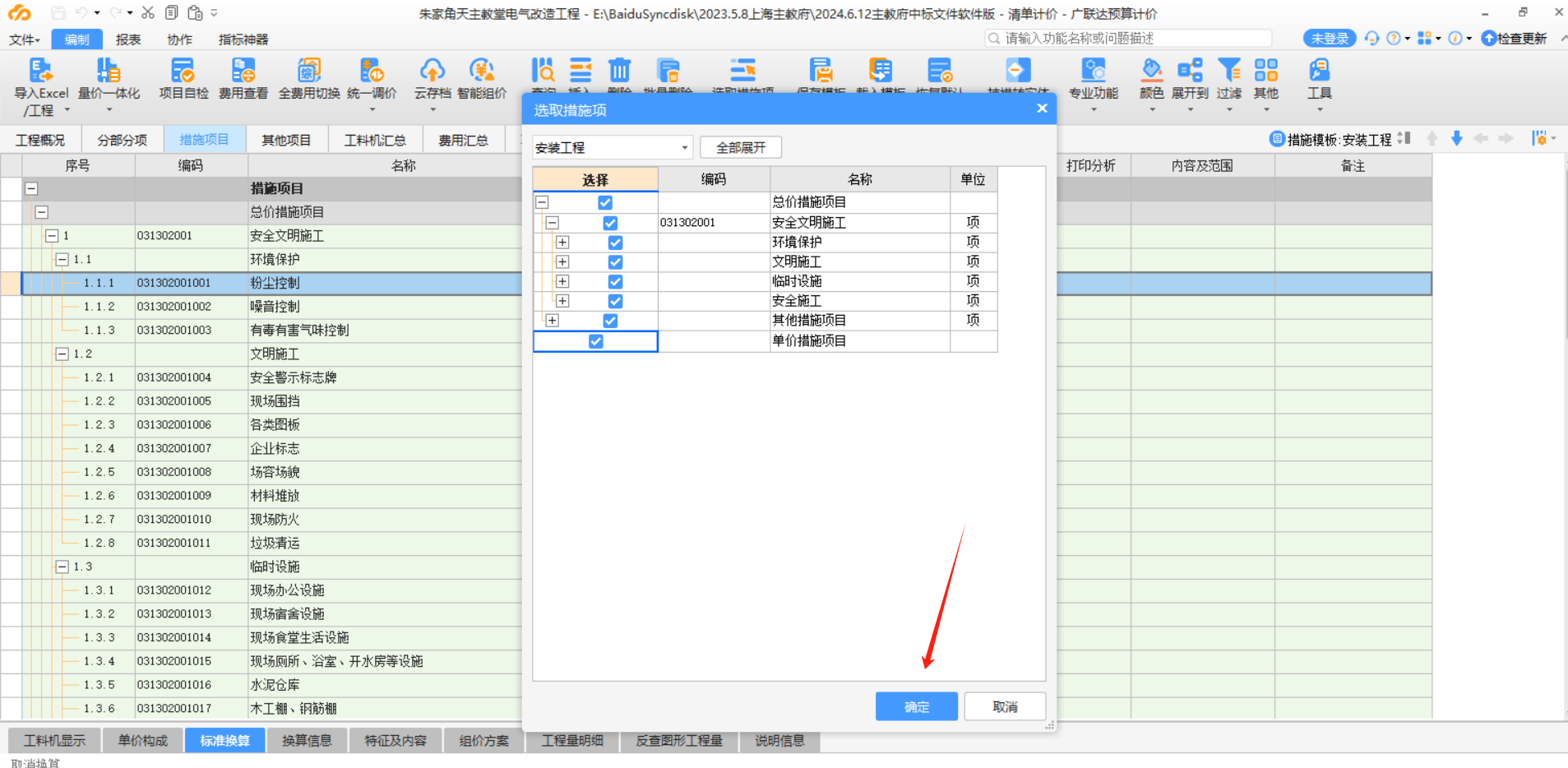Click the 名称 column header in dialog
This screenshot has height=768, width=1568.
860,179
